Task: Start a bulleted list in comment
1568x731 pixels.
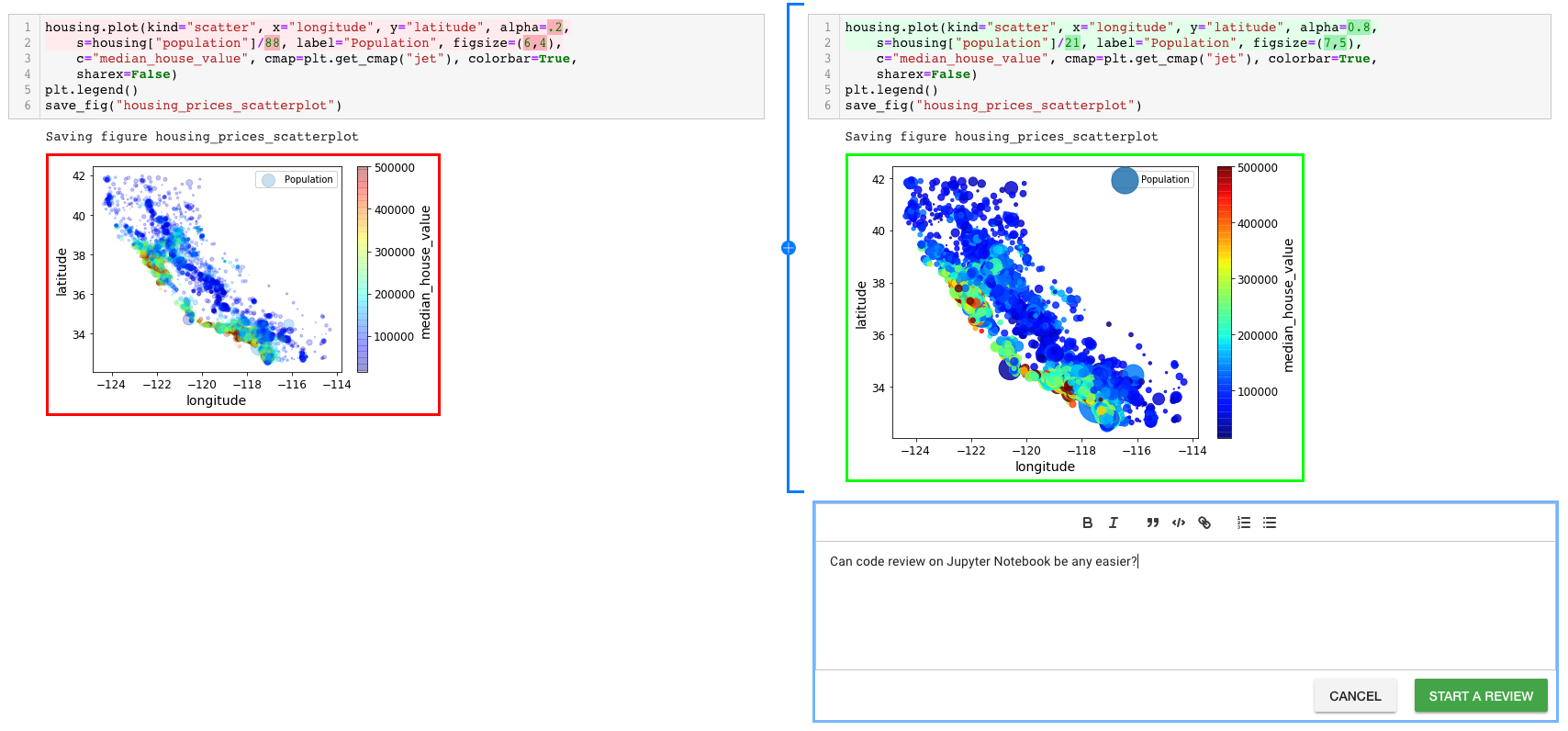Action: pos(1270,523)
